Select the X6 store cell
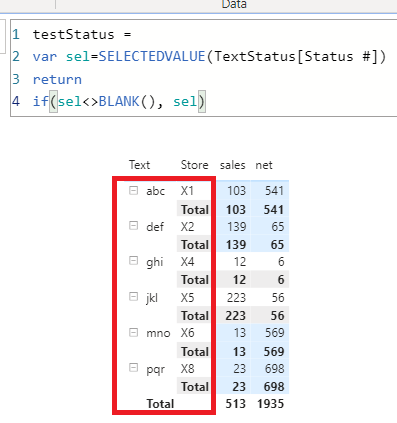The image size is (397, 423). [187, 333]
